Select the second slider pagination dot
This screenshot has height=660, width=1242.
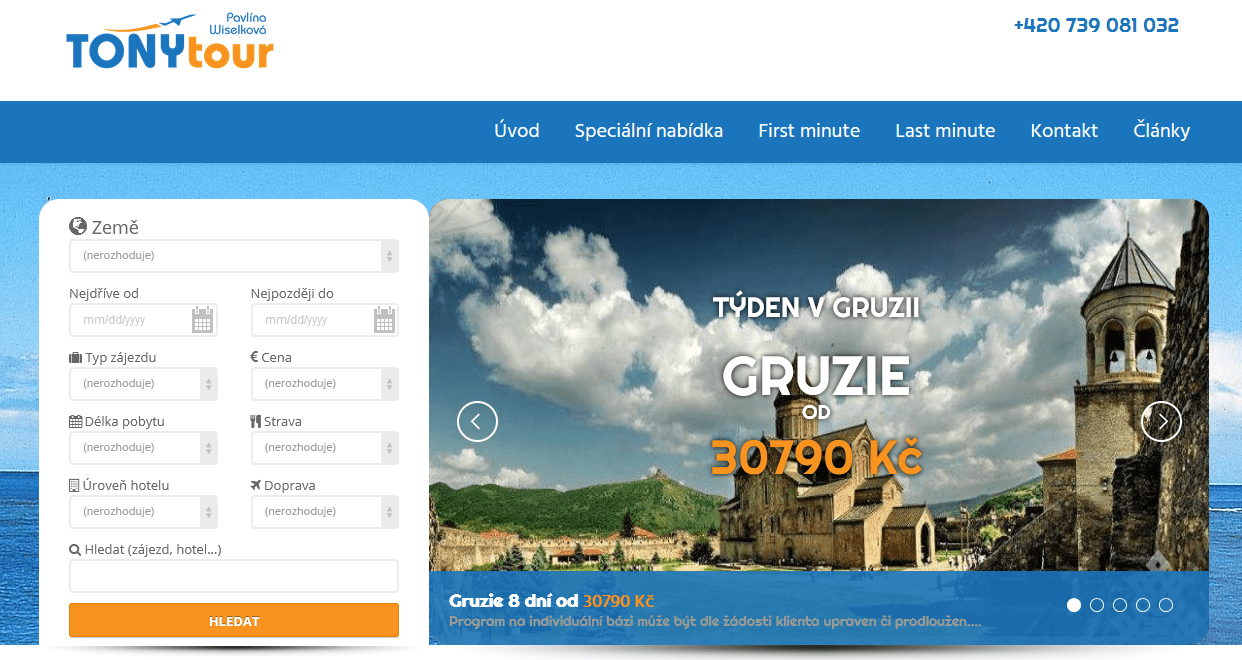(x=1097, y=605)
